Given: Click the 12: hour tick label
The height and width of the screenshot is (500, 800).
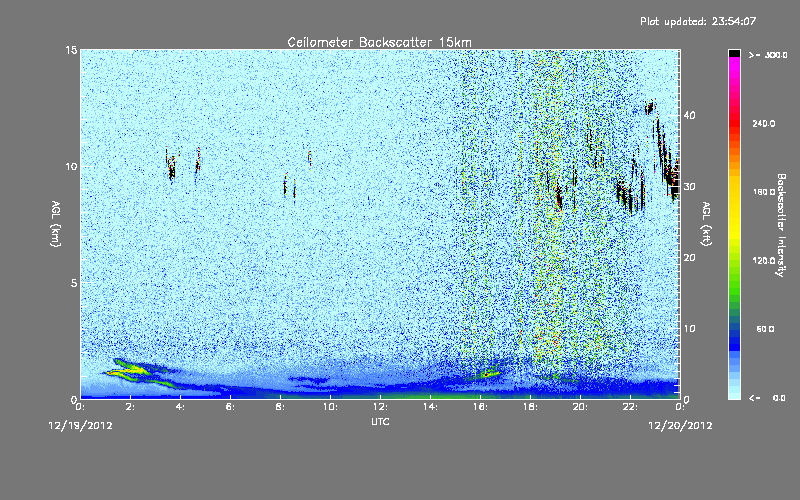Looking at the screenshot, I should (x=380, y=407).
